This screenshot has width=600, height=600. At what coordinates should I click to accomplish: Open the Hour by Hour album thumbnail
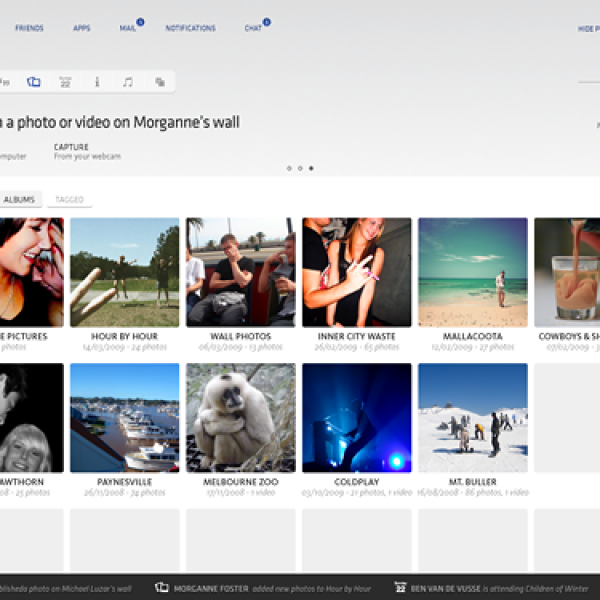coord(125,272)
